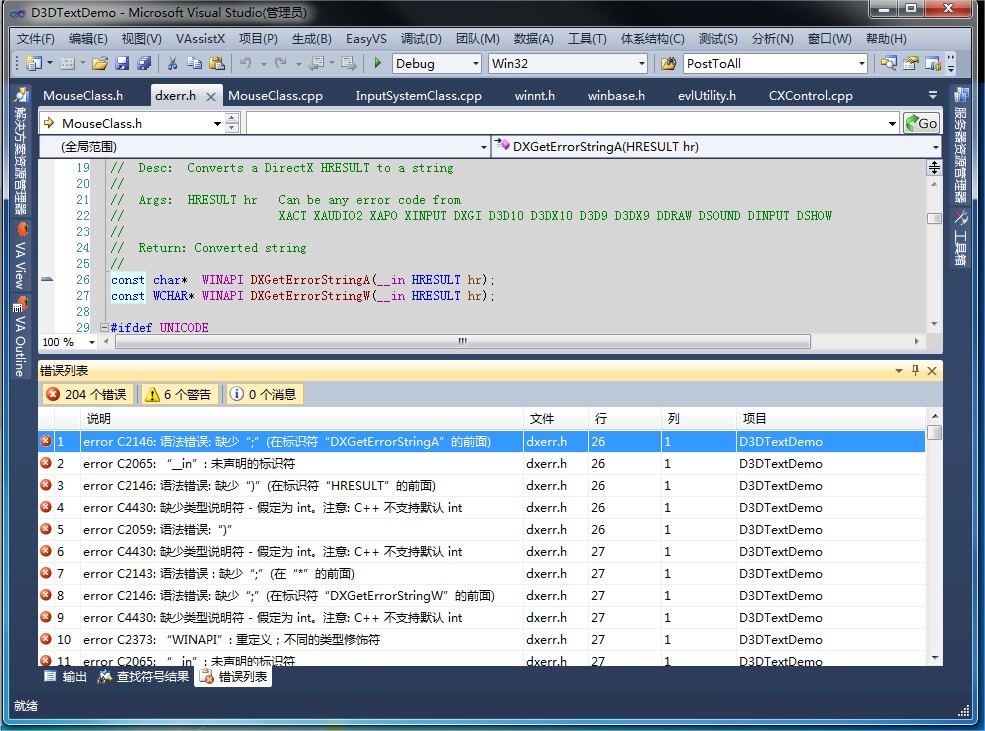The width and height of the screenshot is (985, 731).
Task: Open the VA View side tab
Action: (x=21, y=256)
